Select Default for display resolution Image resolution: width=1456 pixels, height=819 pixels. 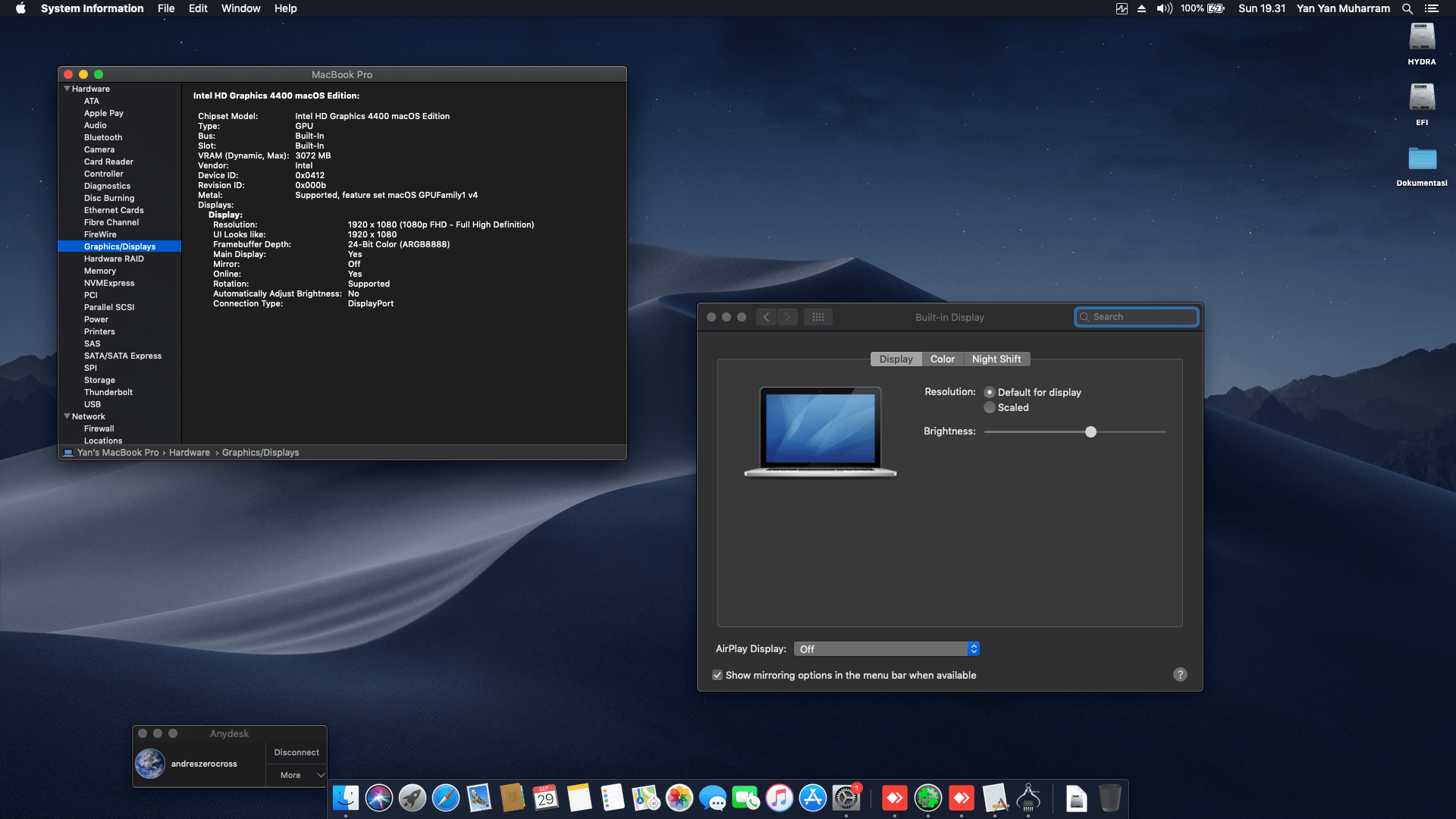(990, 392)
